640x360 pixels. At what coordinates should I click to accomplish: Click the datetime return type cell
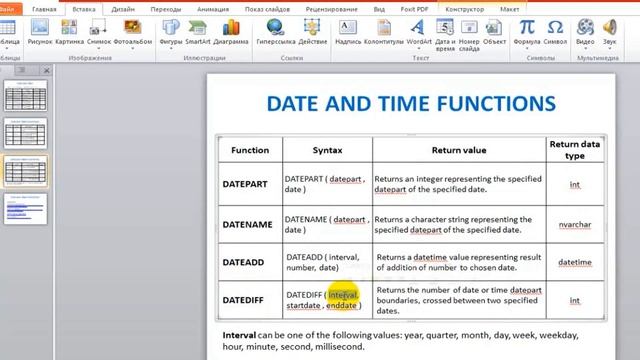pos(575,262)
